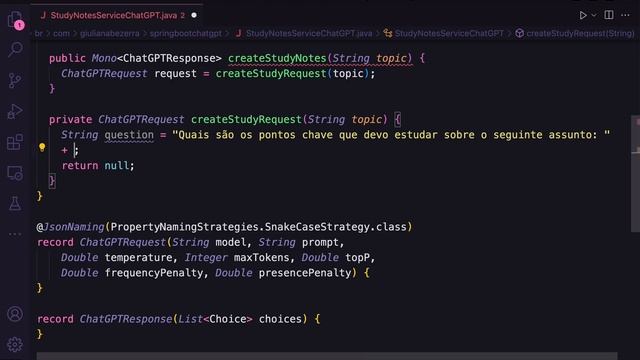This screenshot has height=360, width=640.
Task: Click horizontal scrollbar at editor bottom
Action: click(327, 356)
